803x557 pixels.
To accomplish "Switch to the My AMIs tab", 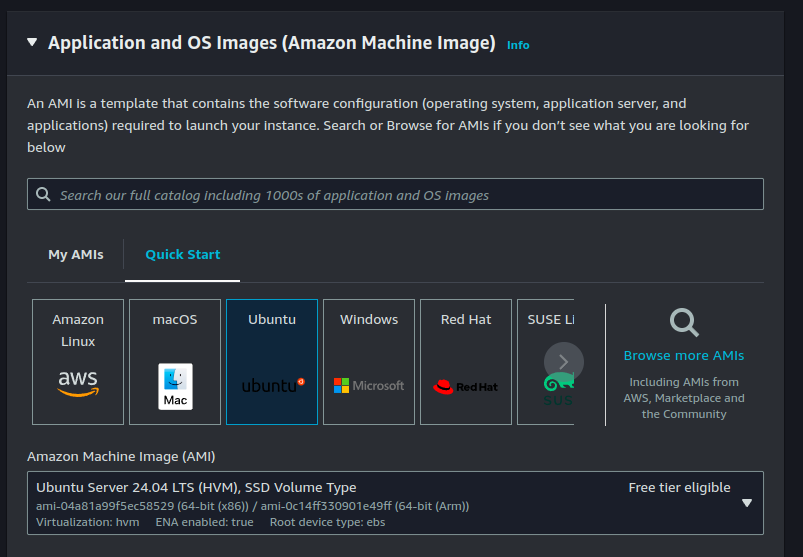I will [x=76, y=255].
